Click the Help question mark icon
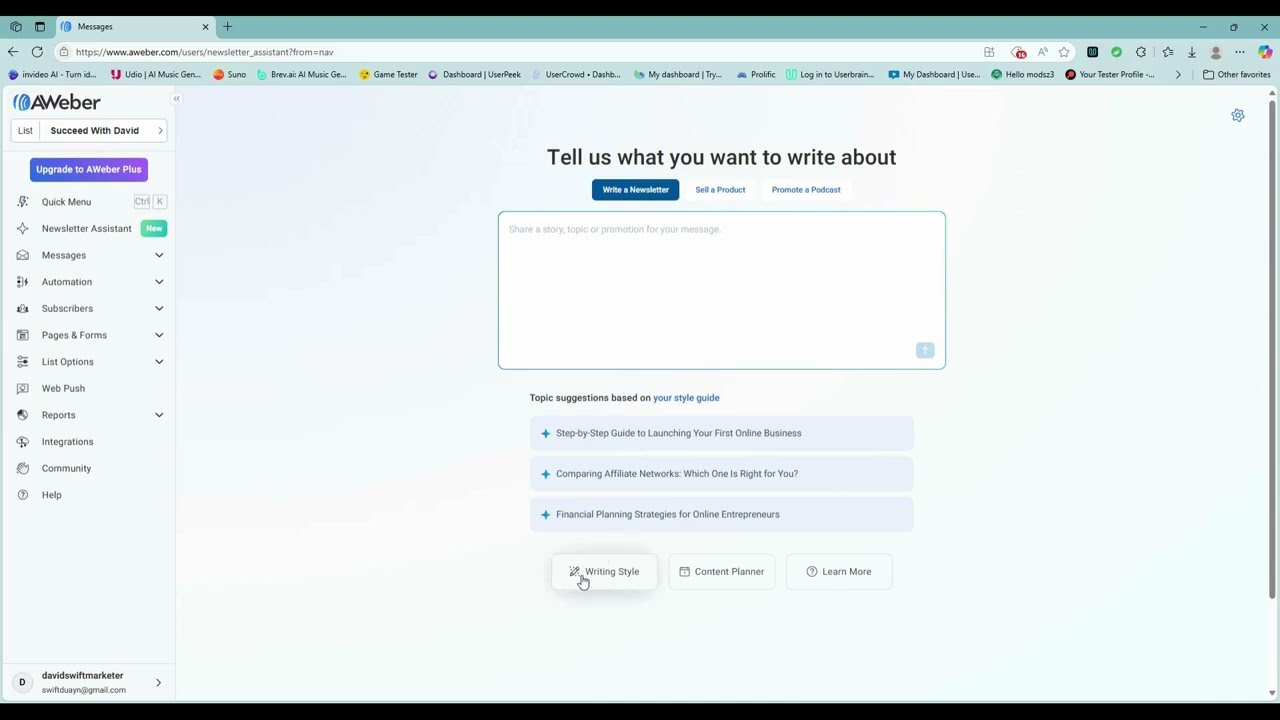Viewport: 1280px width, 720px height. pos(22,495)
